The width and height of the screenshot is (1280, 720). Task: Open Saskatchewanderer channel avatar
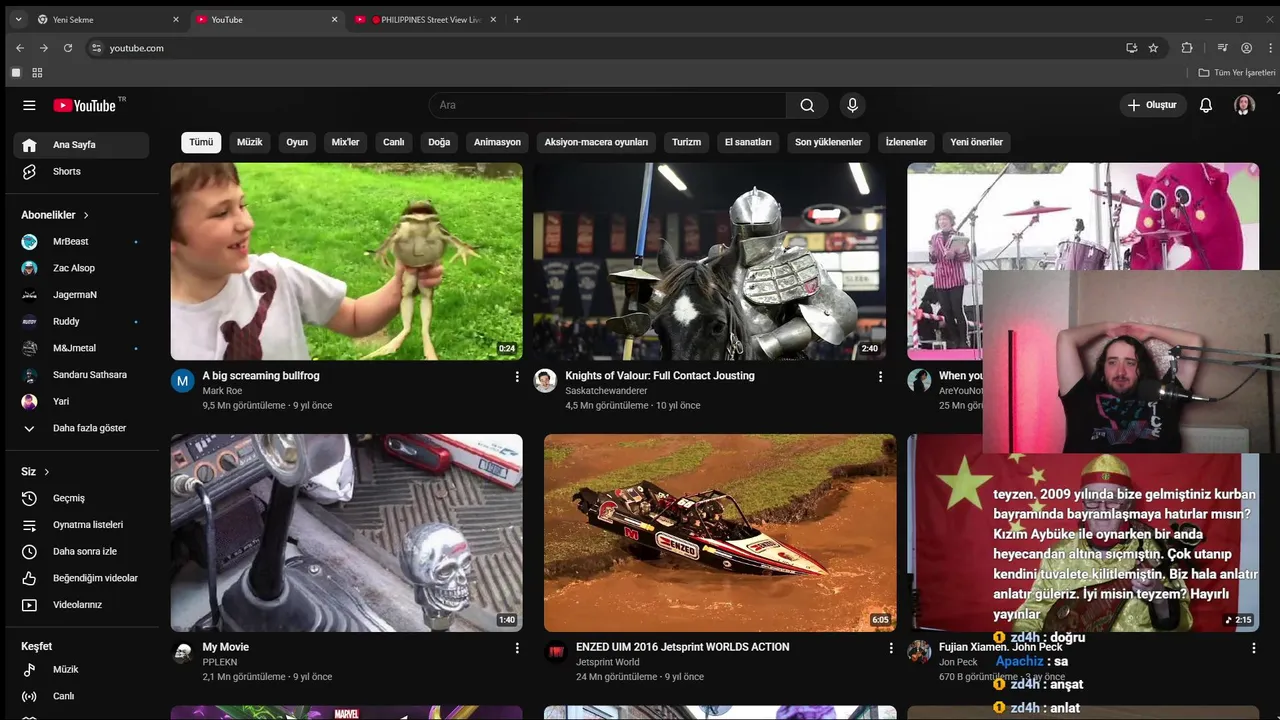(x=545, y=381)
